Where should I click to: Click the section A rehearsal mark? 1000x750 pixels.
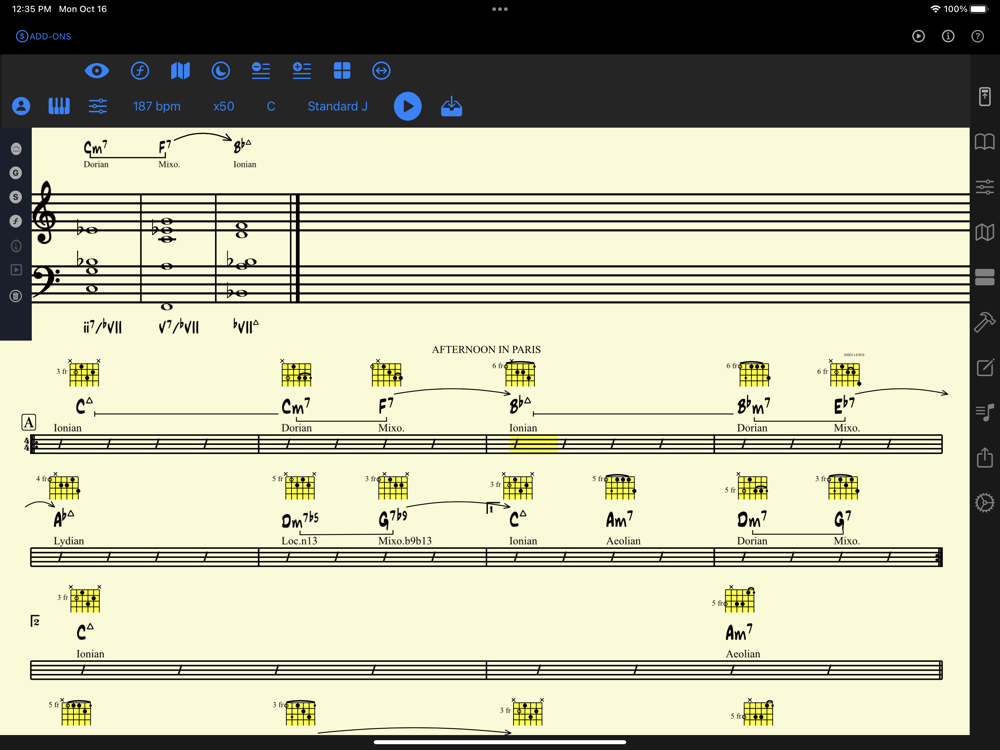[29, 422]
